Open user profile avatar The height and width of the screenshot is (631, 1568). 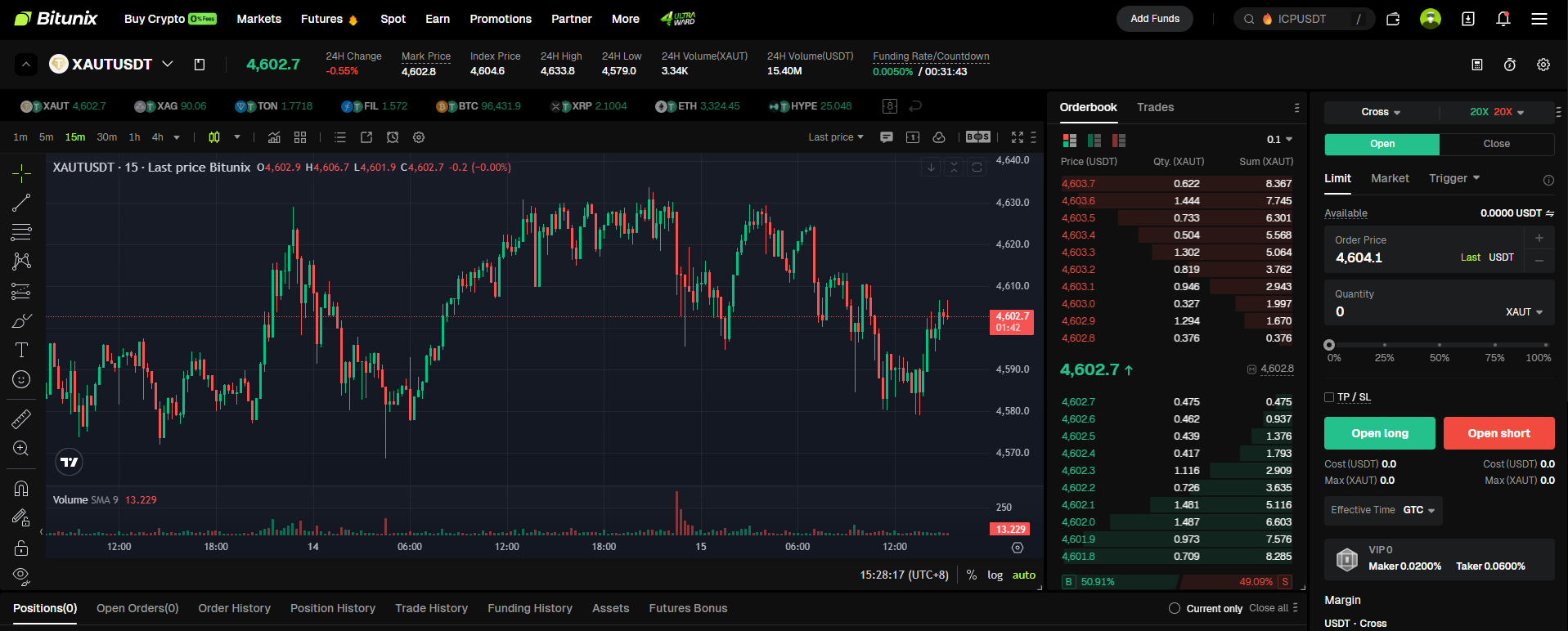click(1431, 19)
